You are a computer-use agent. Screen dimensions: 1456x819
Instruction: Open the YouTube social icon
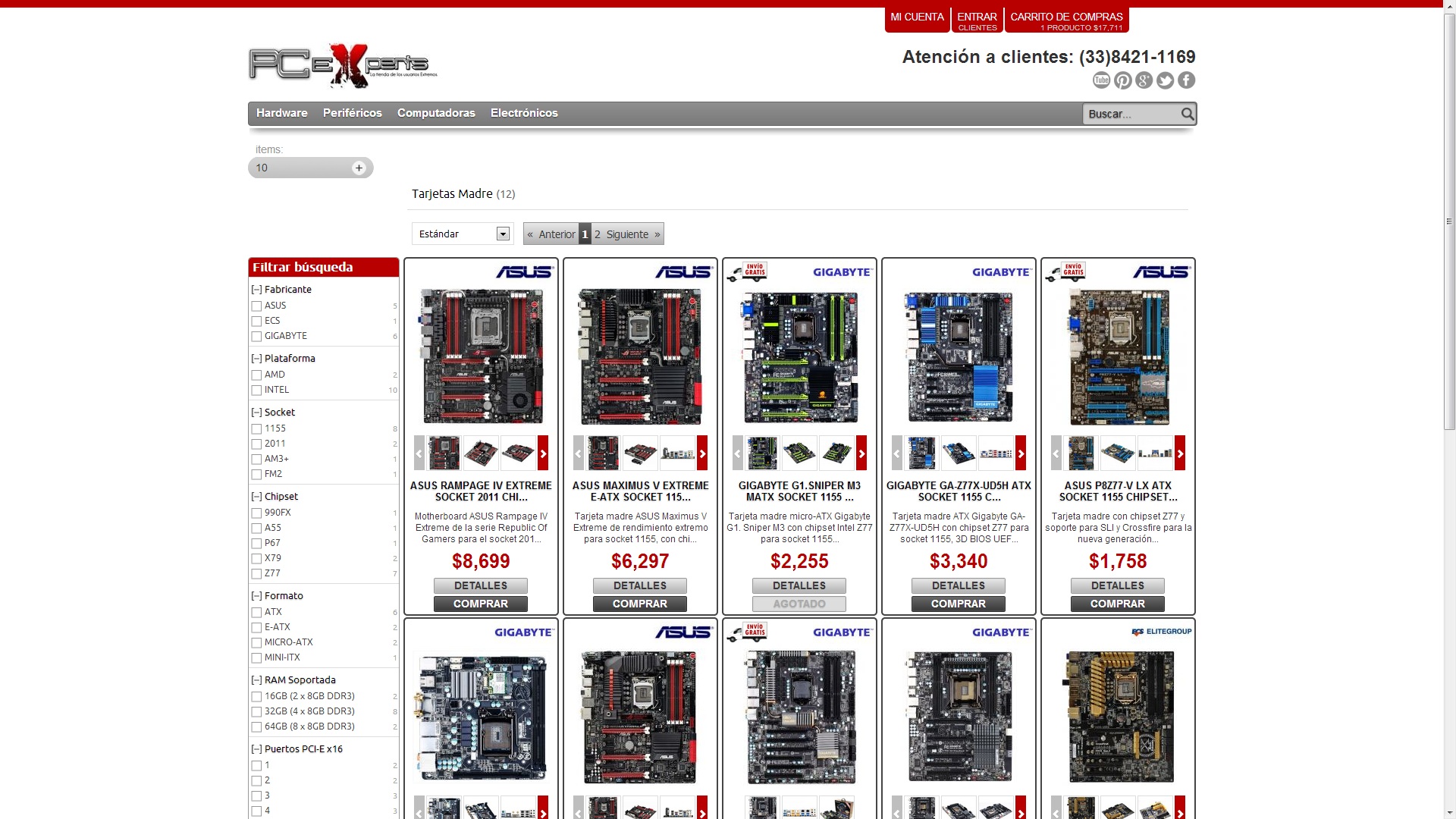[x=1101, y=80]
